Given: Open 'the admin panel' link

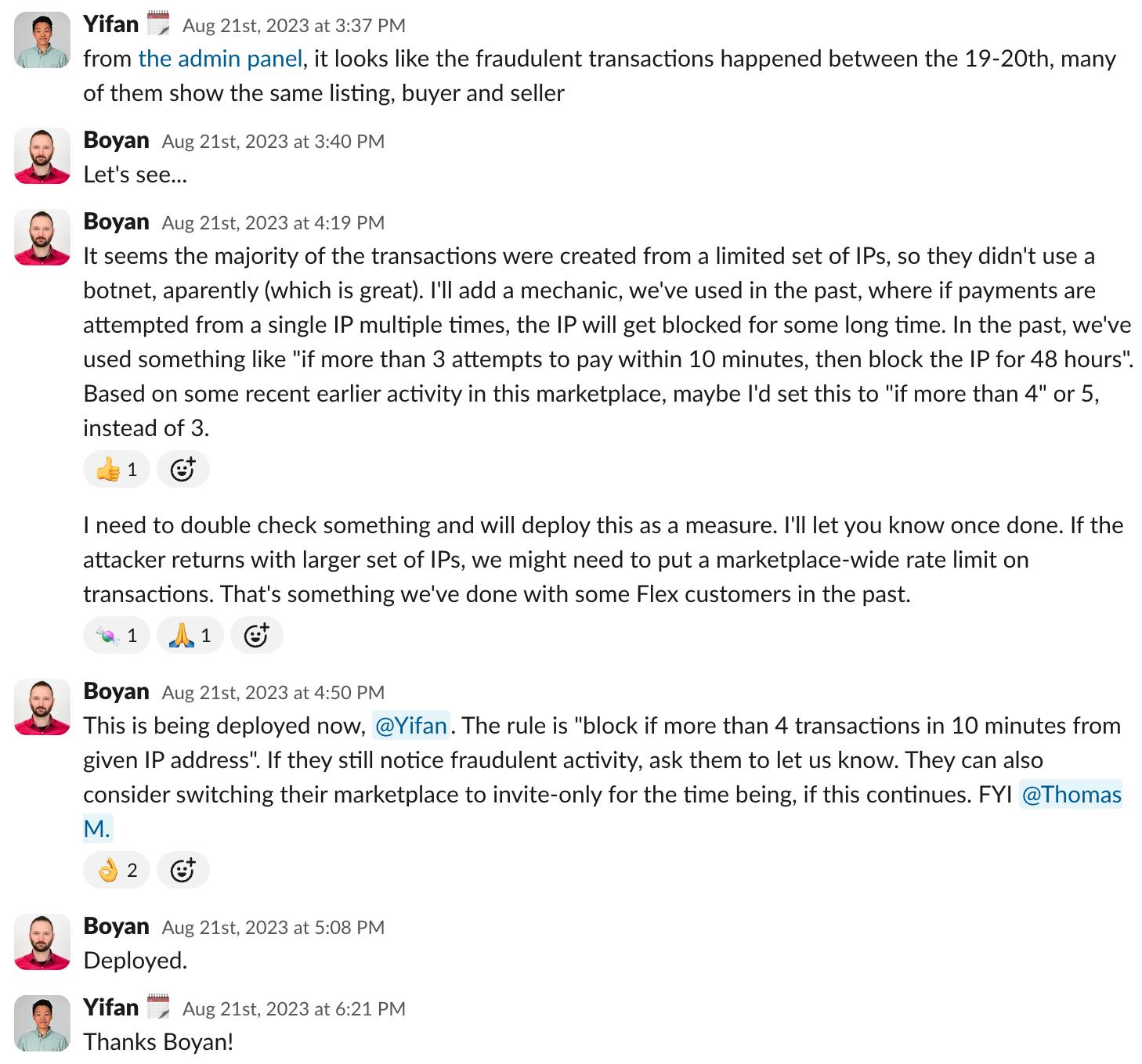Looking at the screenshot, I should 219,58.
